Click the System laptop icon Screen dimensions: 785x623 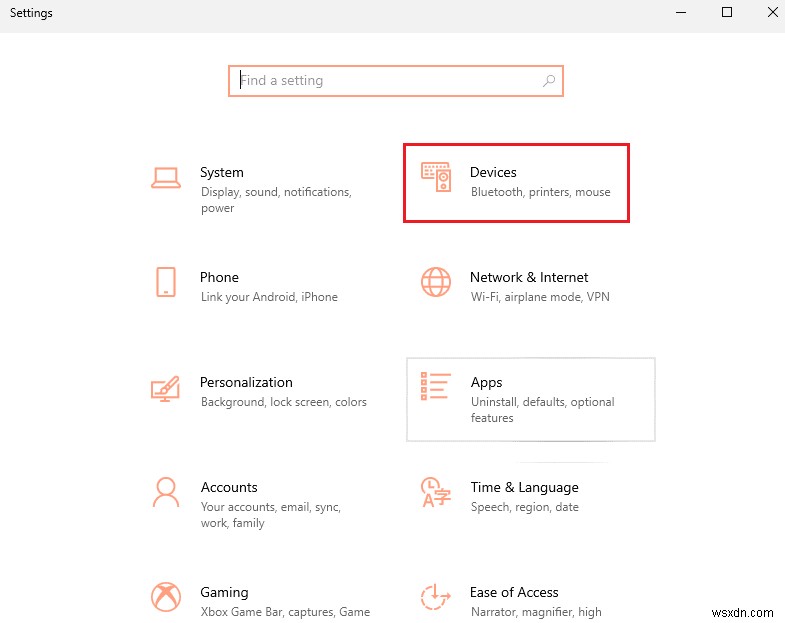[x=166, y=178]
